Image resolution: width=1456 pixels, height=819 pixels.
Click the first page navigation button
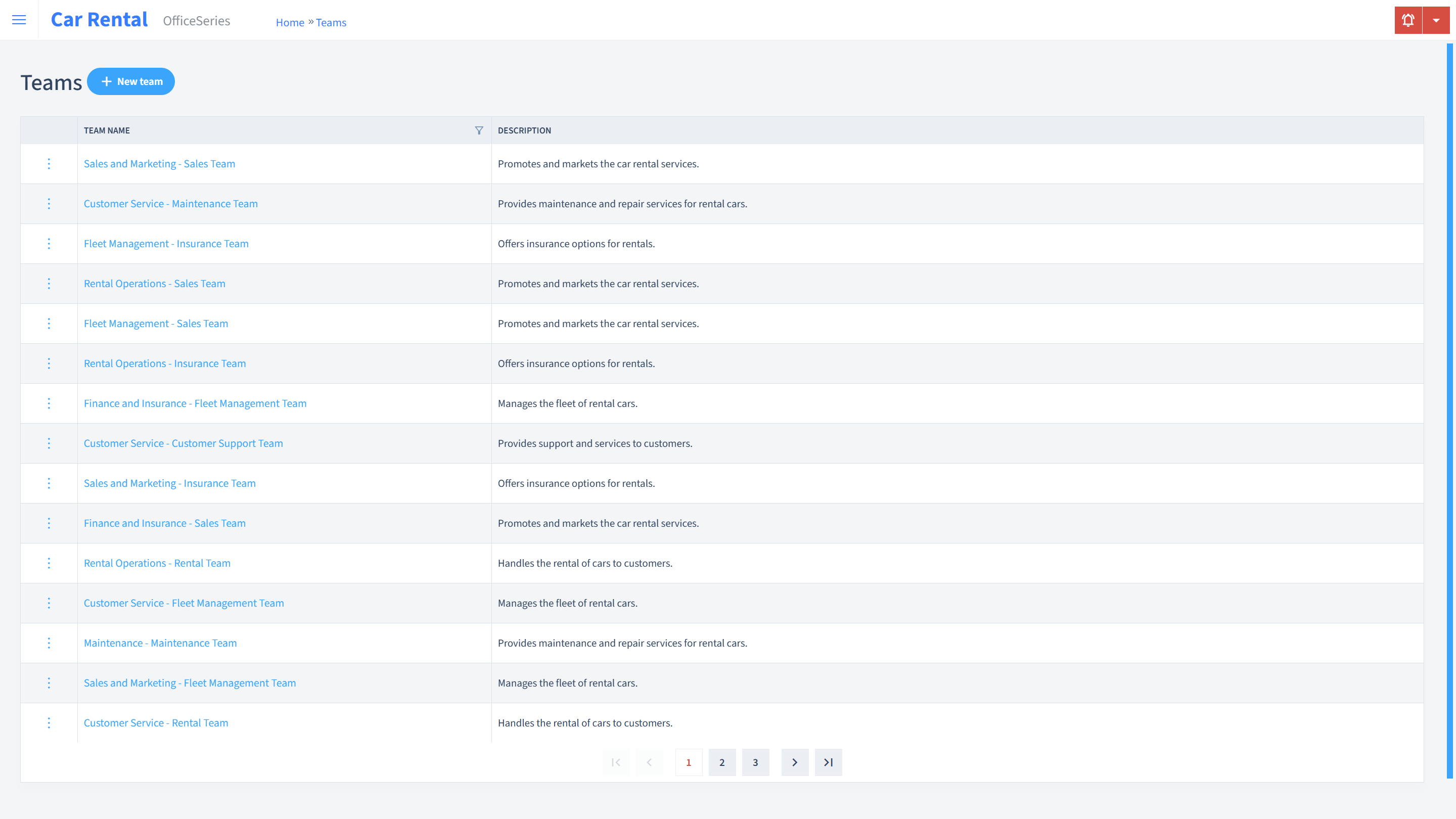(616, 762)
